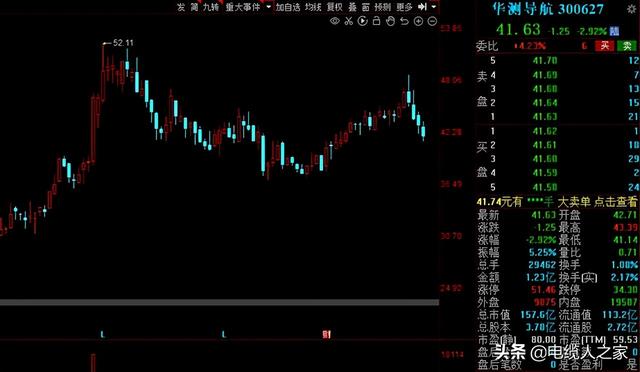Click the 总股本 value 3.78亿
Viewport: 640px width, 372px height.
click(541, 327)
